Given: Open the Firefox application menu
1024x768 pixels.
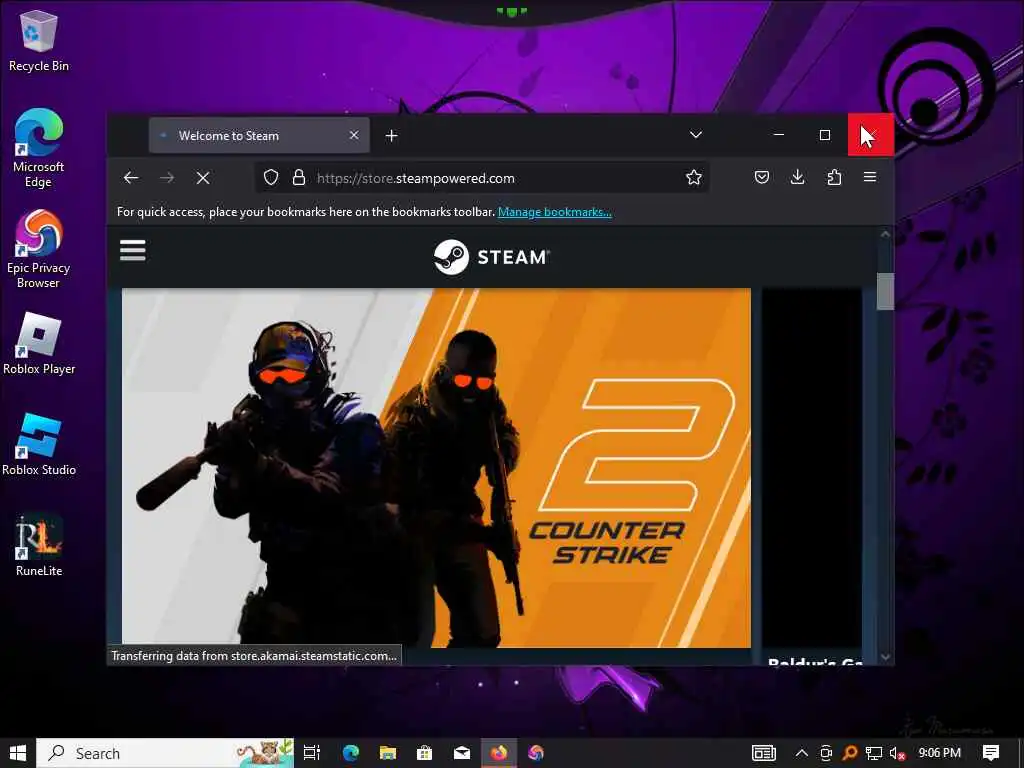Looking at the screenshot, I should [x=870, y=177].
